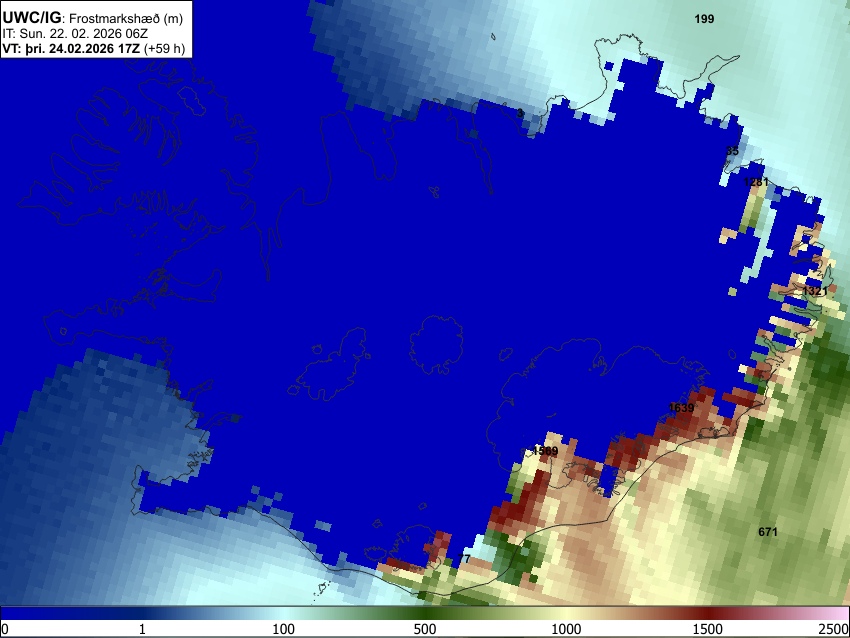Click the color scale tick labeled 1500
This screenshot has height=638, width=850.
pos(708,629)
